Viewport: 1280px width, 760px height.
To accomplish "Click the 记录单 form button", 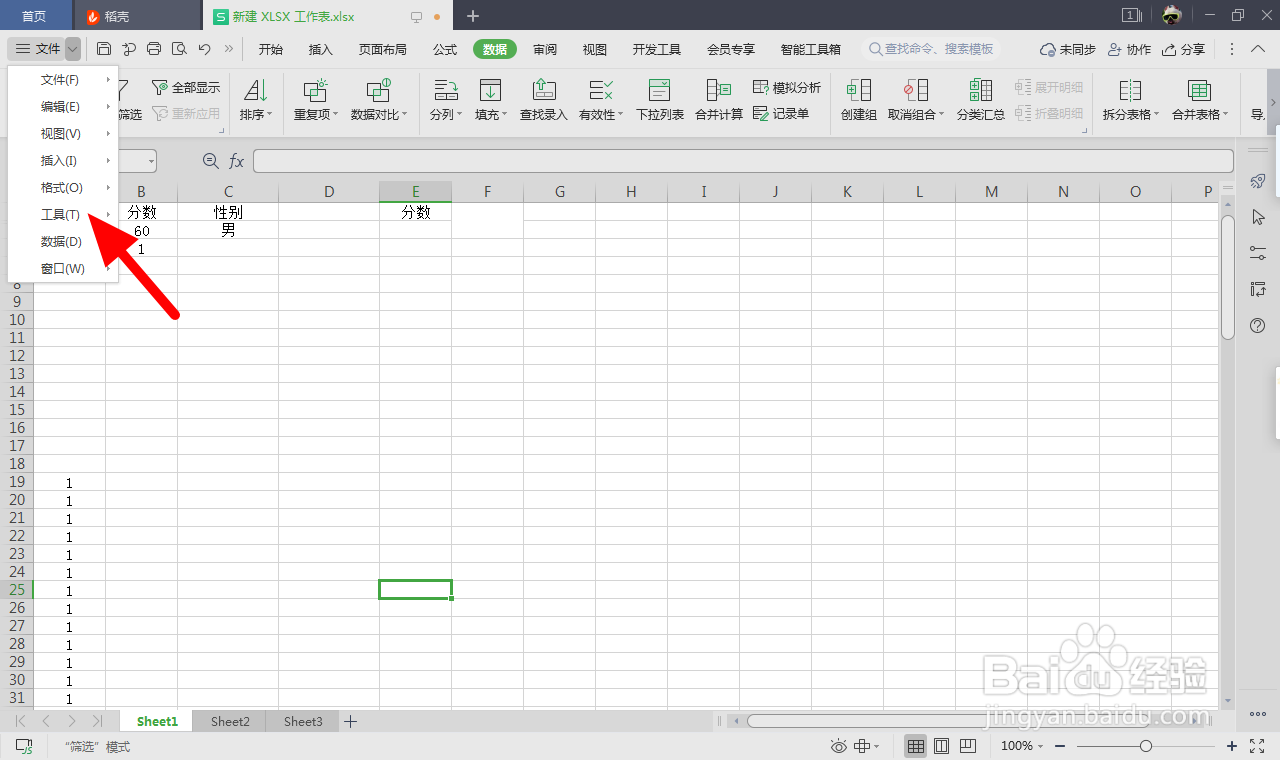I will (x=781, y=114).
